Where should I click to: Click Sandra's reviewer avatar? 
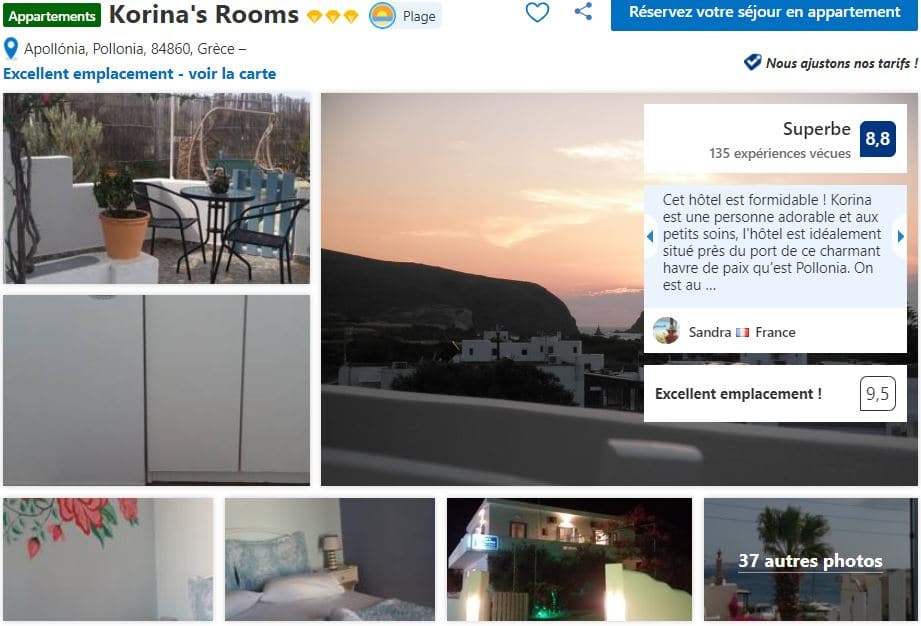click(666, 331)
